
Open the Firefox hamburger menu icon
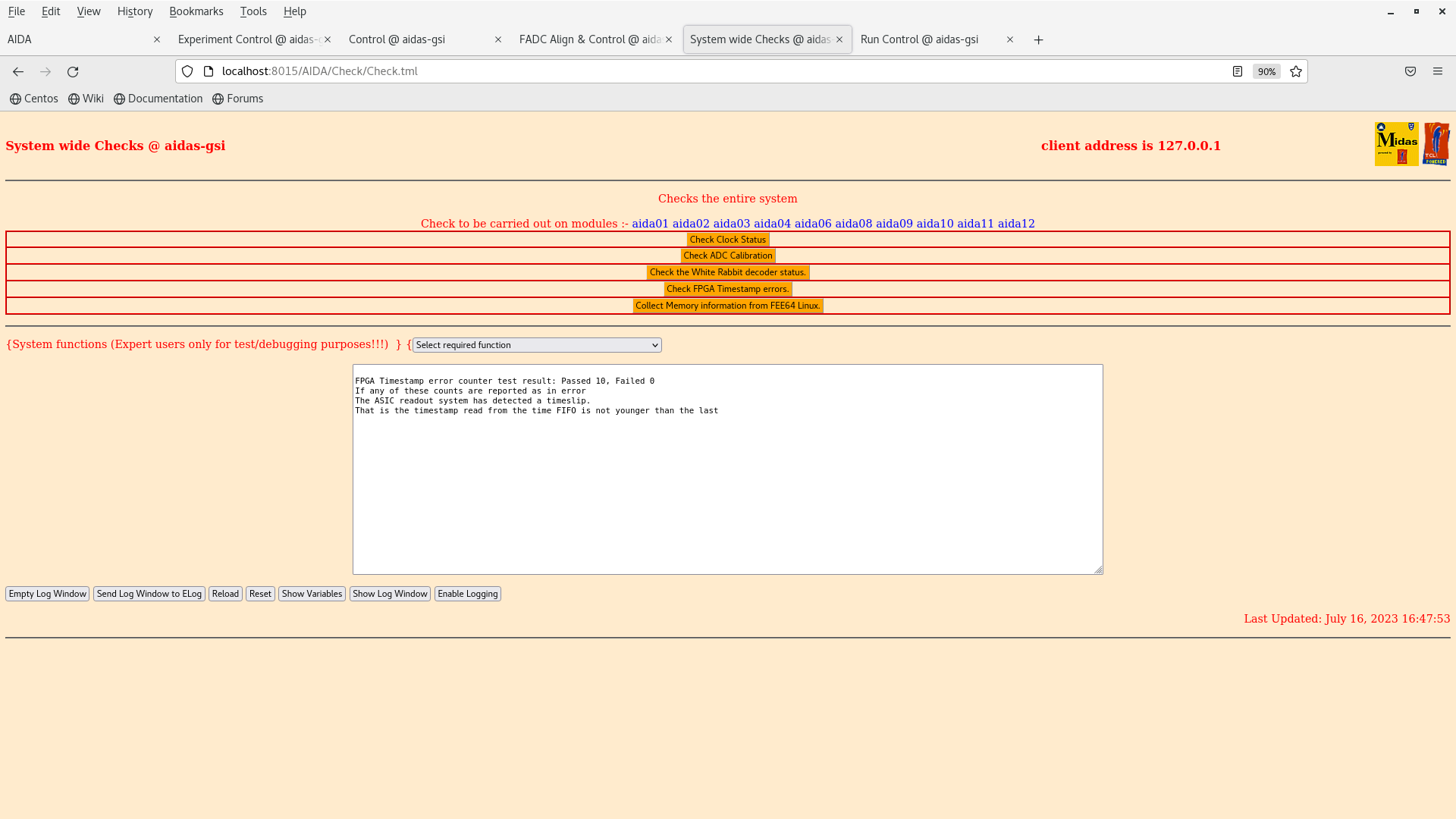pyautogui.click(x=1438, y=71)
